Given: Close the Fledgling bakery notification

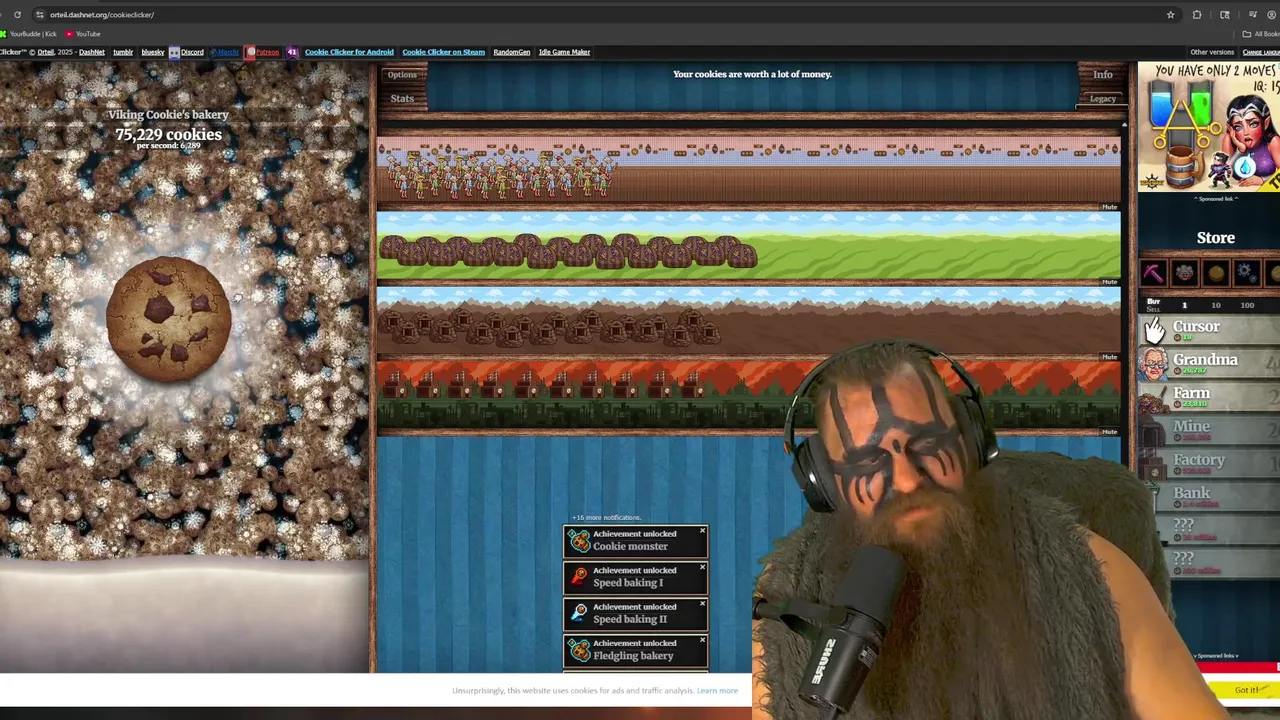Looking at the screenshot, I should (x=702, y=640).
